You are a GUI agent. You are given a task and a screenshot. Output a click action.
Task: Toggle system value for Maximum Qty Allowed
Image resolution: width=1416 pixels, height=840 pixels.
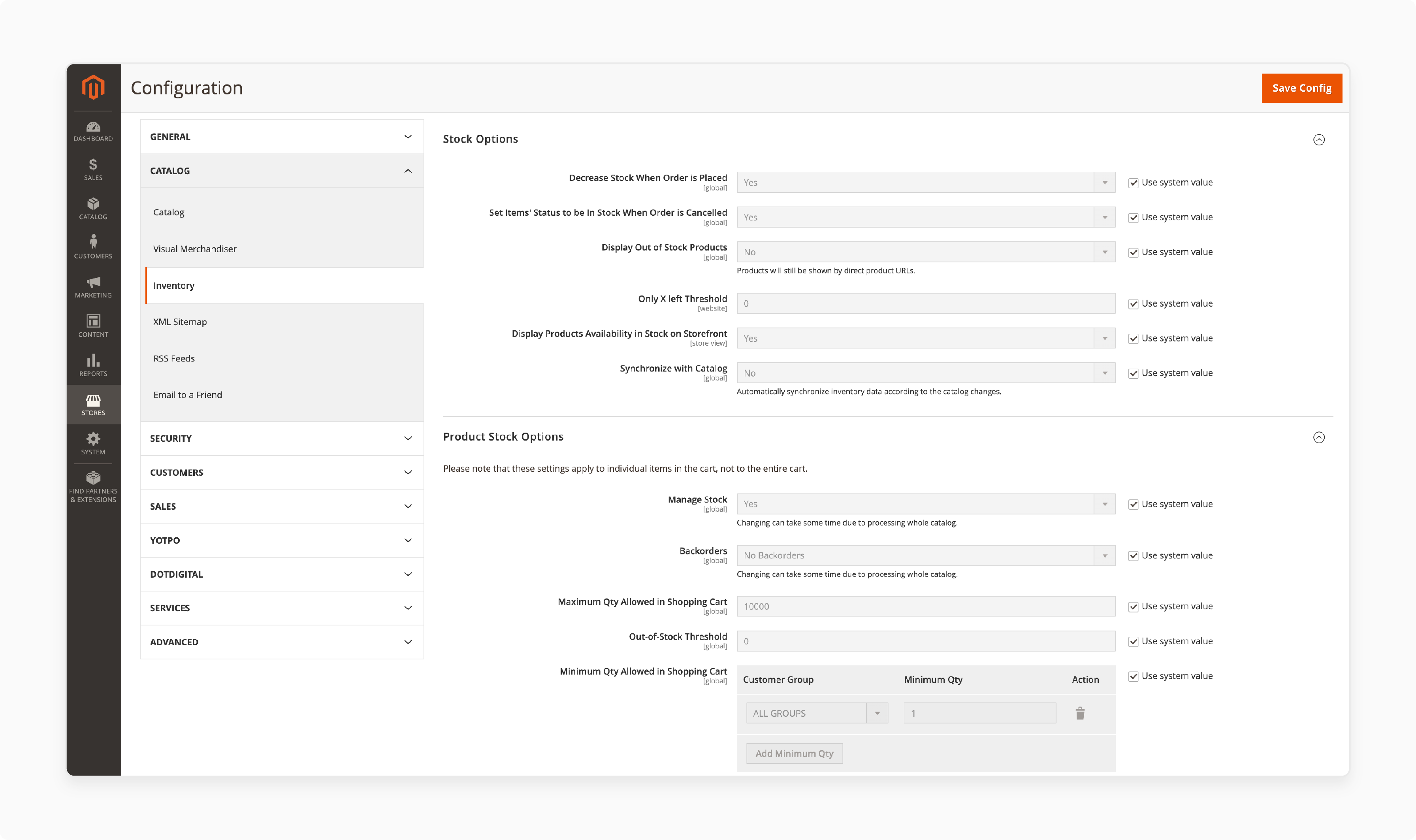pyautogui.click(x=1133, y=607)
